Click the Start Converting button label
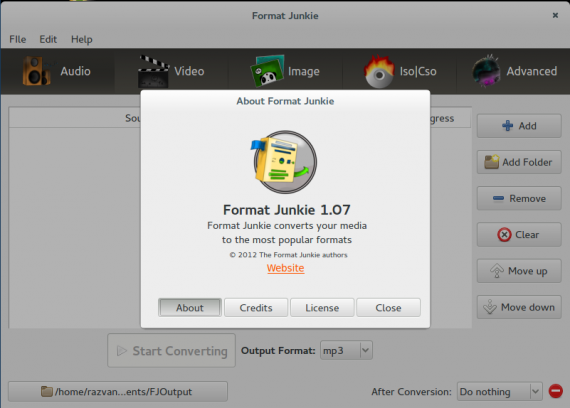Image resolution: width=570 pixels, height=408 pixels. coord(180,351)
